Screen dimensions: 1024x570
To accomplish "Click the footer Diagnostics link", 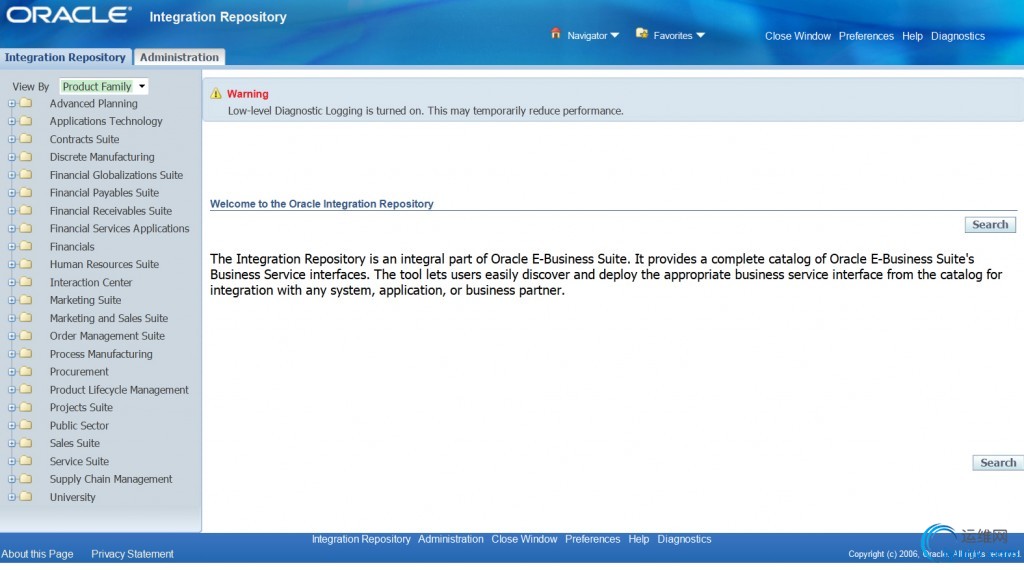I will coord(684,539).
